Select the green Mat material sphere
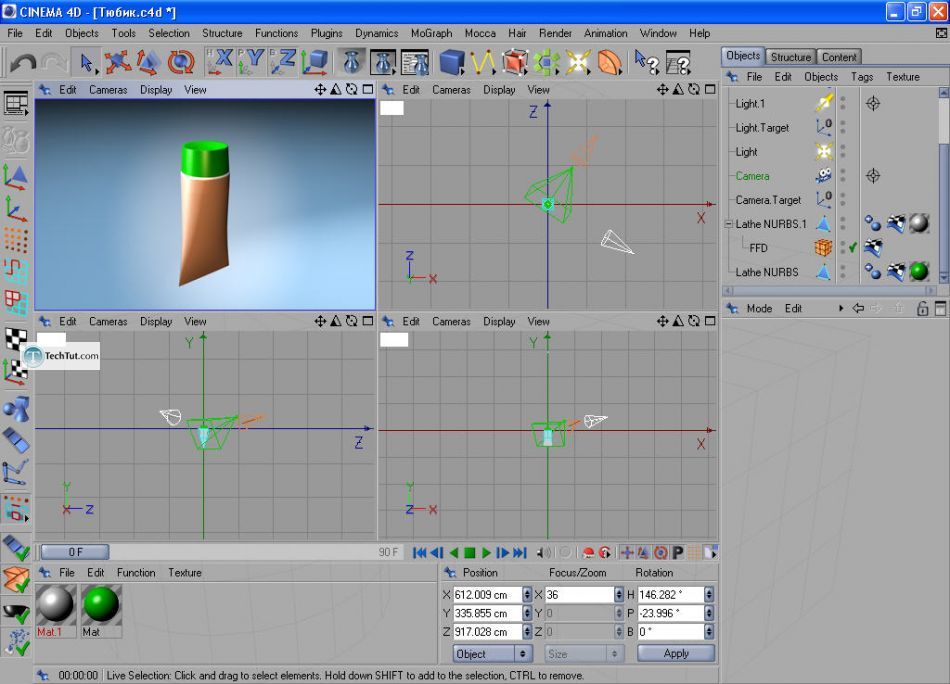Screen dimensions: 950x684 click(x=101, y=604)
